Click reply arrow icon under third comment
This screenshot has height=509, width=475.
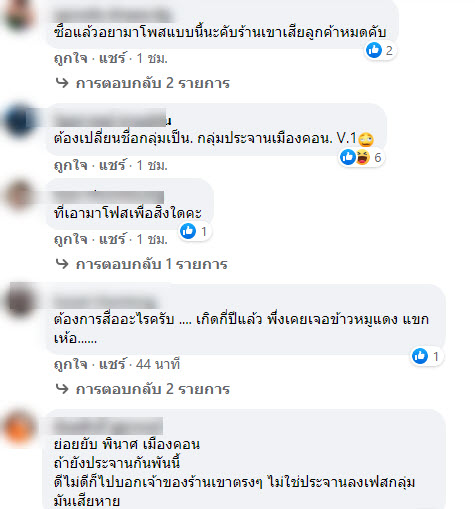62,264
